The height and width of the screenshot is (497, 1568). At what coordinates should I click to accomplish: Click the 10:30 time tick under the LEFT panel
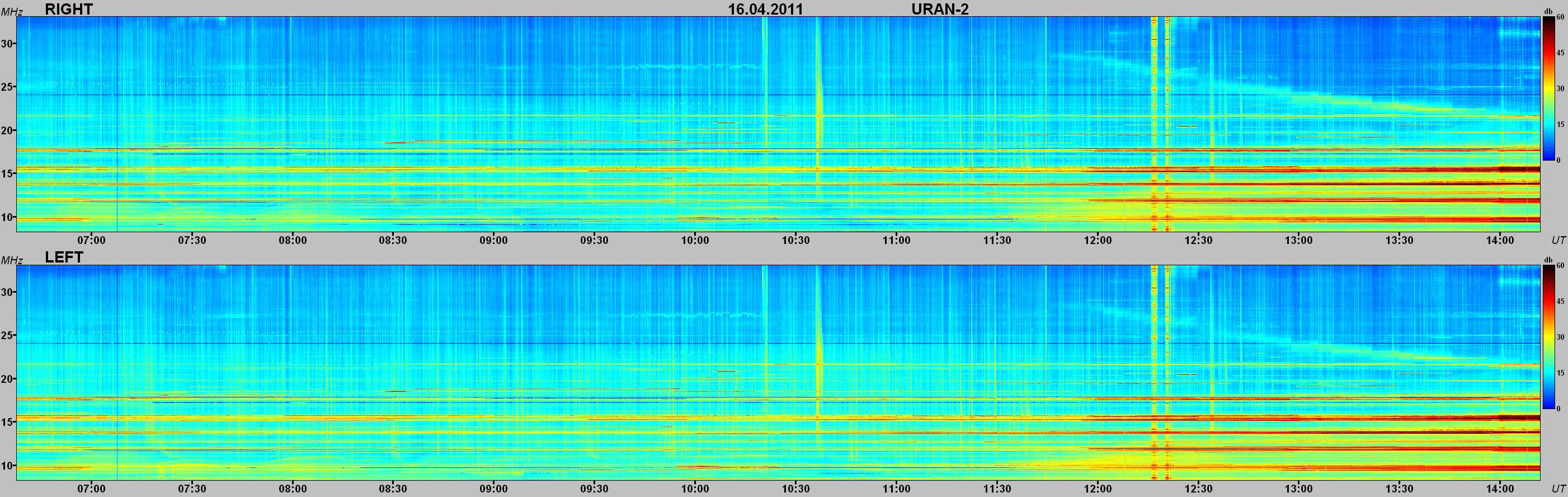pos(795,489)
